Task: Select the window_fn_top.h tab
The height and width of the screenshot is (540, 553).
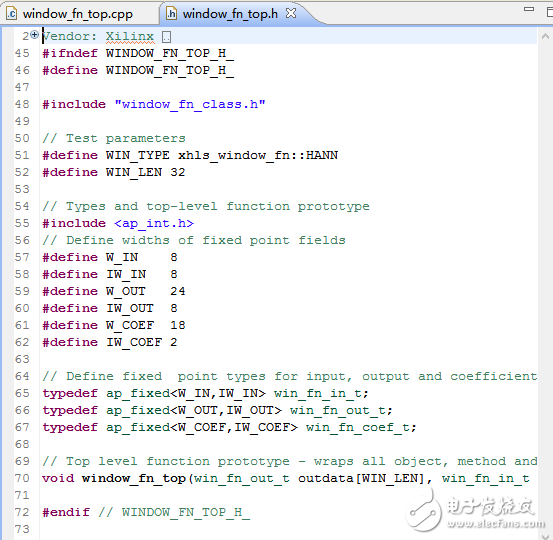Action: point(230,14)
